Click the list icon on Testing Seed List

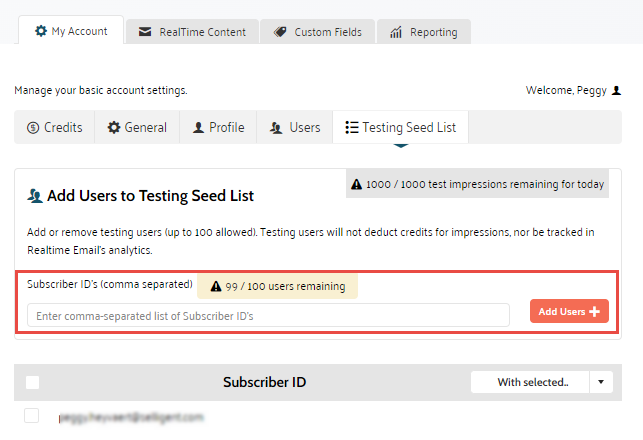351,128
